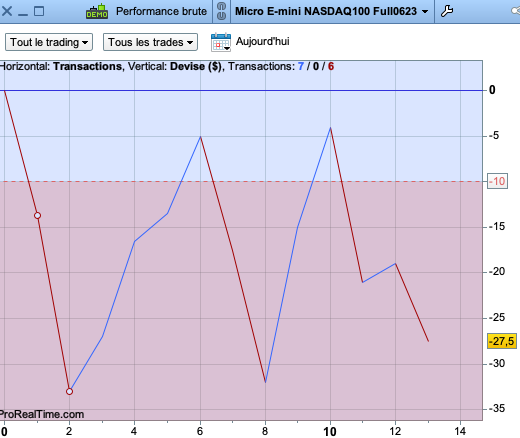Screen dimensions: 520x438
Task: Click the 'Devise ($)' vertical axis label
Action: click(196, 66)
